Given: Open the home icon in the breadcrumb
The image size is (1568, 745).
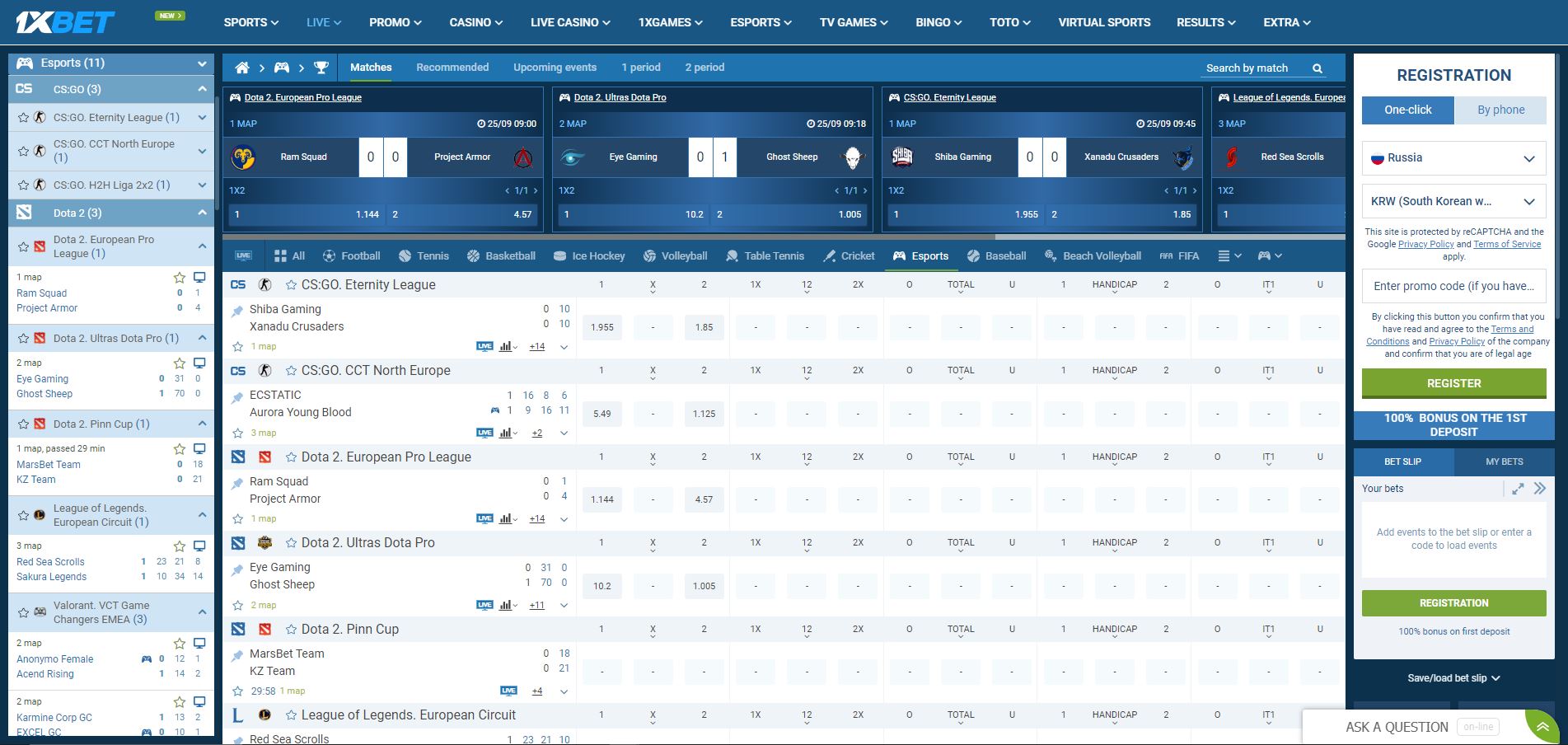Looking at the screenshot, I should (242, 68).
